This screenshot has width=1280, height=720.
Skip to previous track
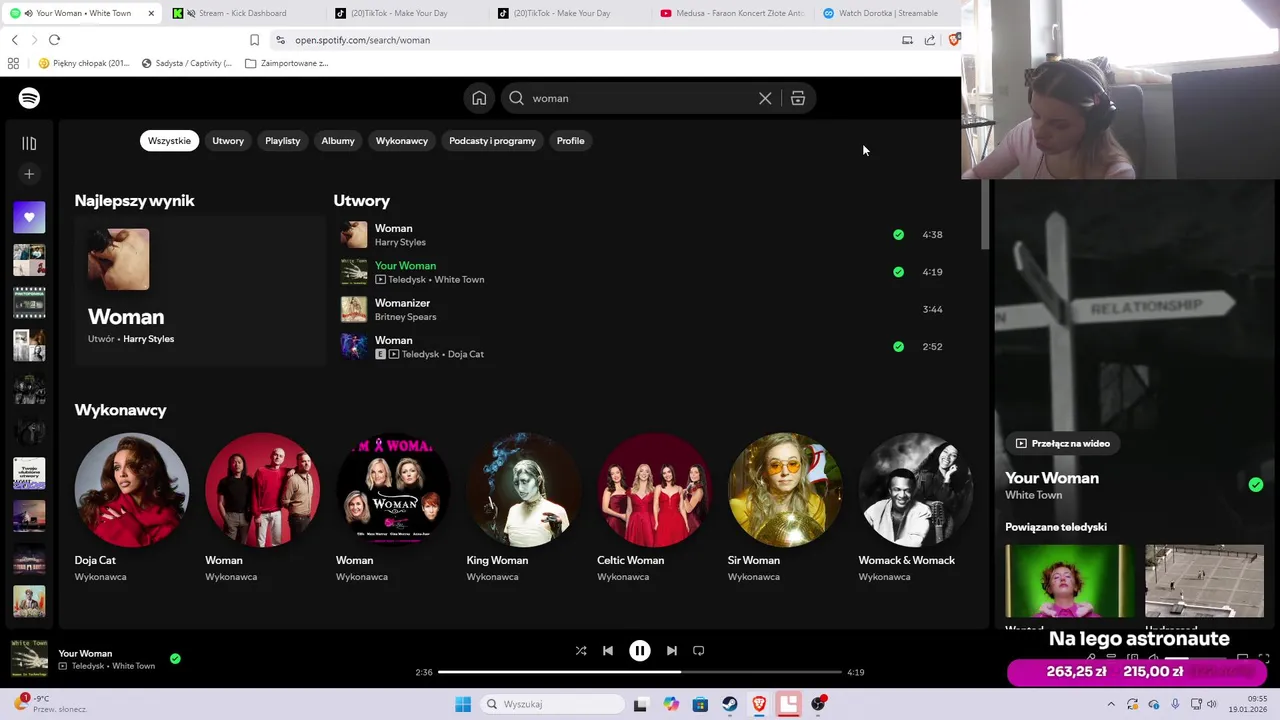point(608,651)
